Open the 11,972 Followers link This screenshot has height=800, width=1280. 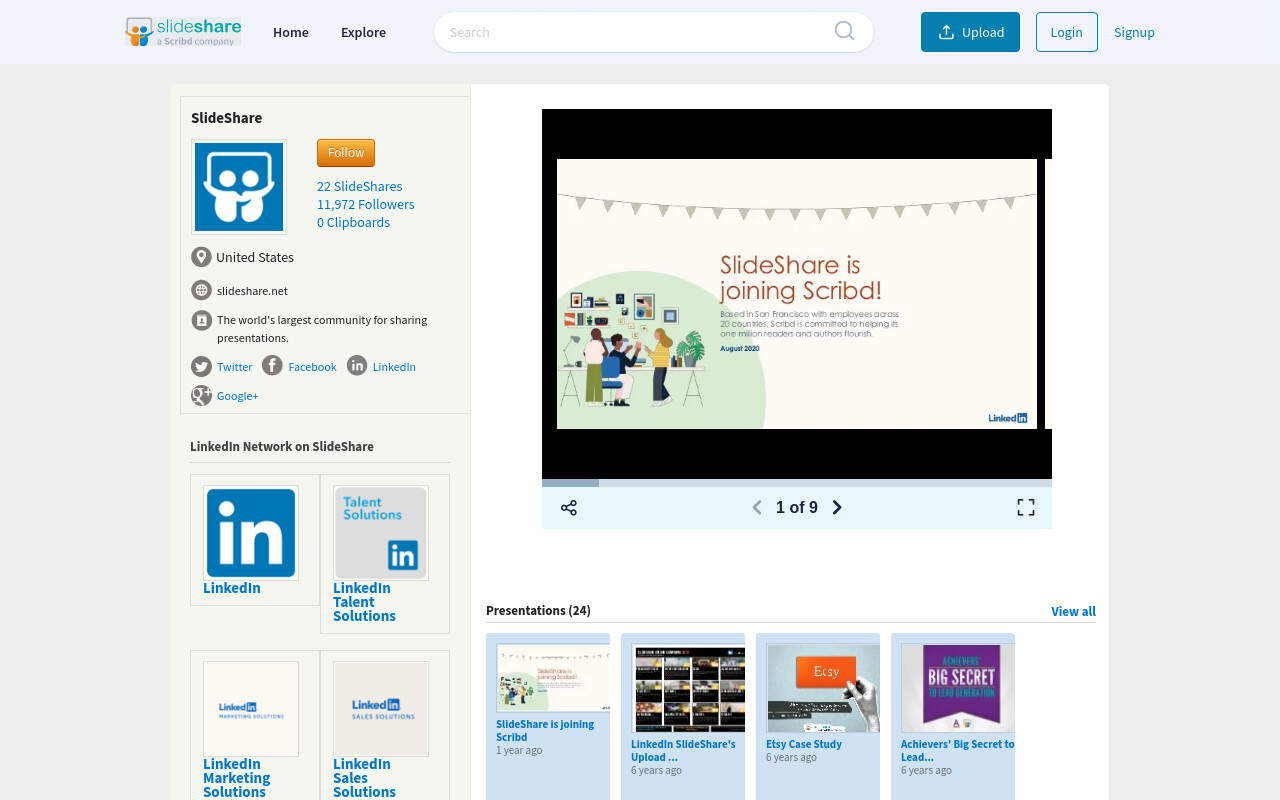[366, 204]
